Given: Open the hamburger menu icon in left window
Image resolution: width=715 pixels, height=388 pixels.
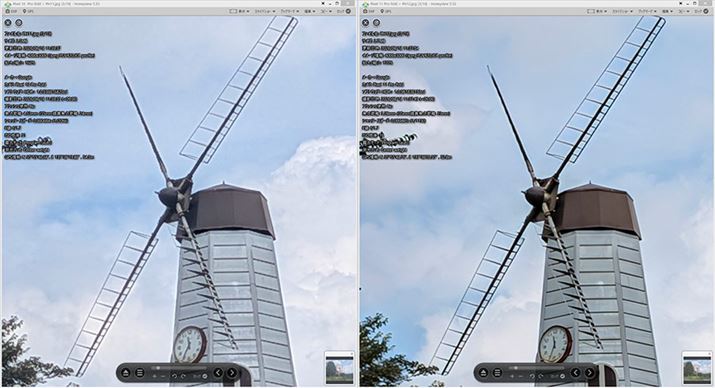Looking at the screenshot, I should (x=140, y=373).
